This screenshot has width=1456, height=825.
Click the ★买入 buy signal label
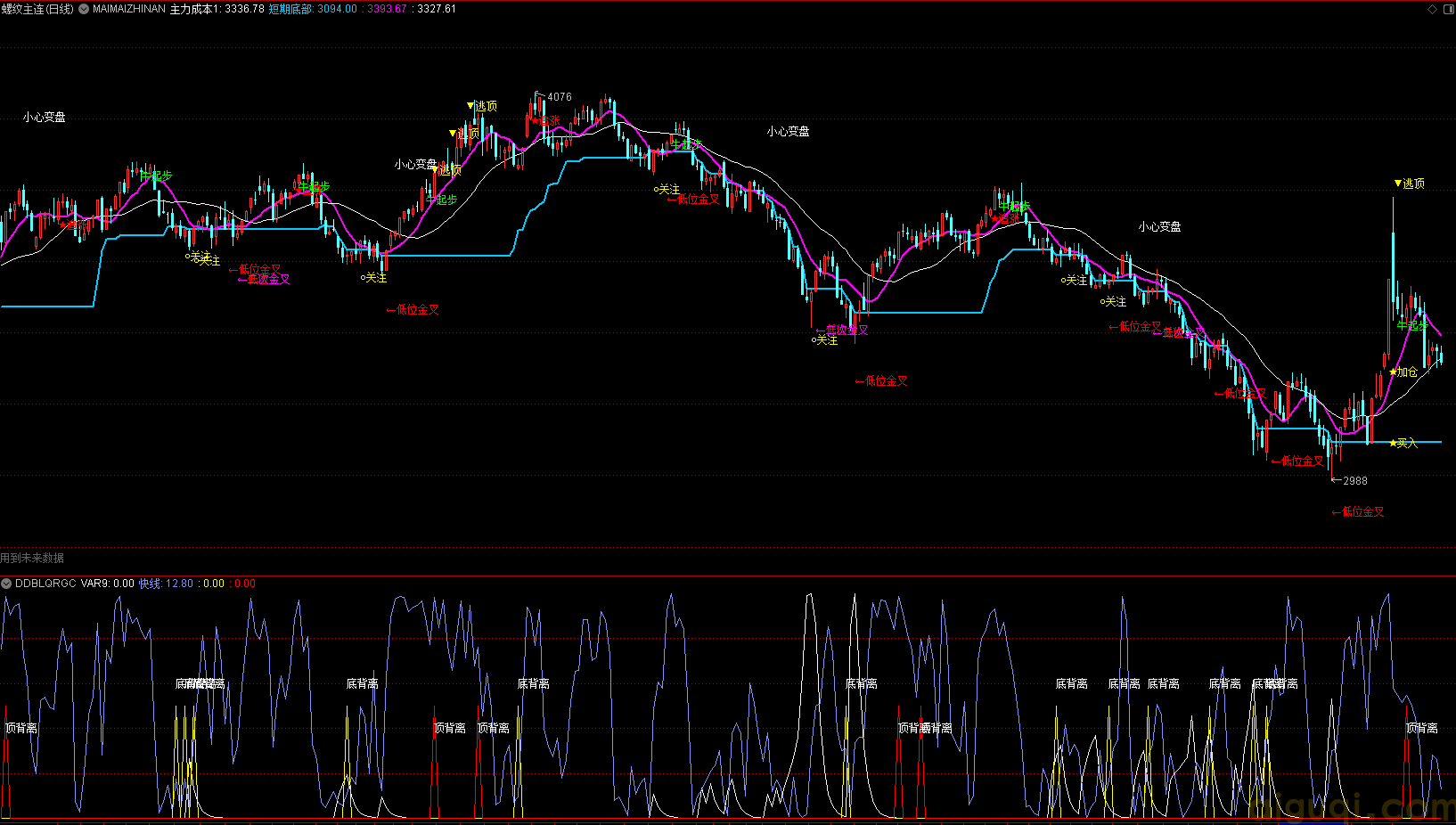pos(1403,443)
